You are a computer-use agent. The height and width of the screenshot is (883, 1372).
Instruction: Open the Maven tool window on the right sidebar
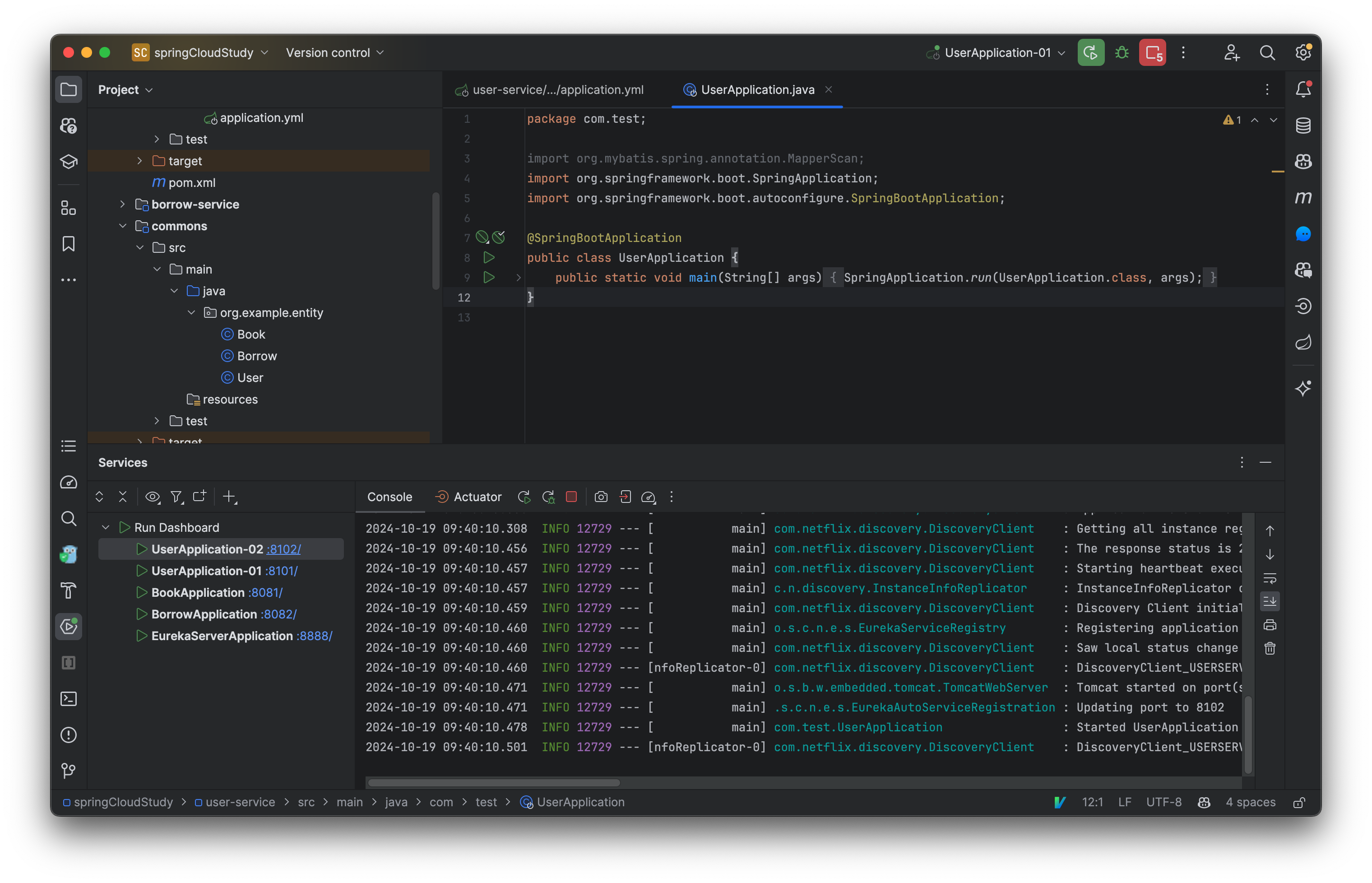pyautogui.click(x=1303, y=197)
